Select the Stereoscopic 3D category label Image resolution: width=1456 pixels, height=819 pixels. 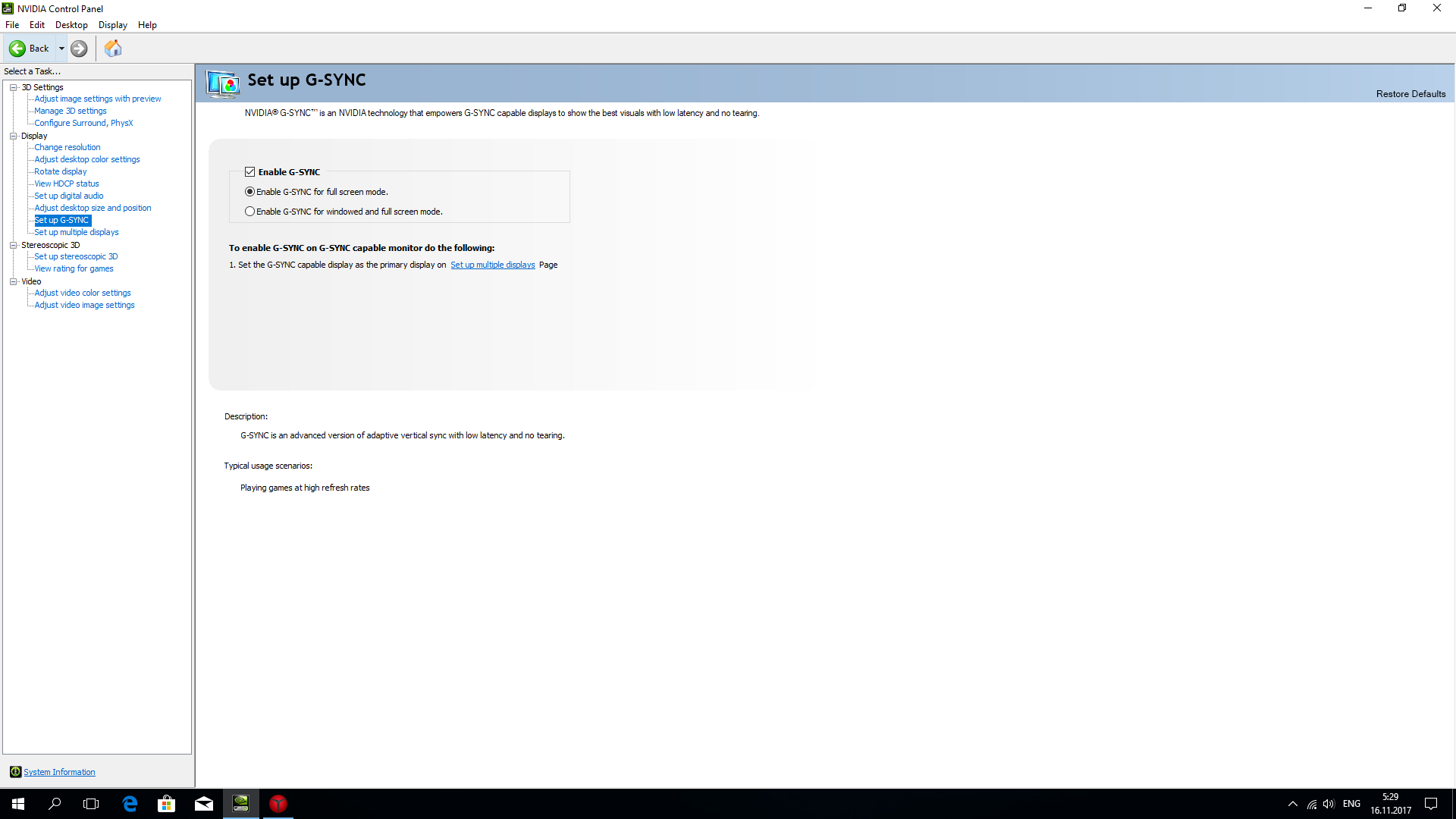tap(51, 245)
